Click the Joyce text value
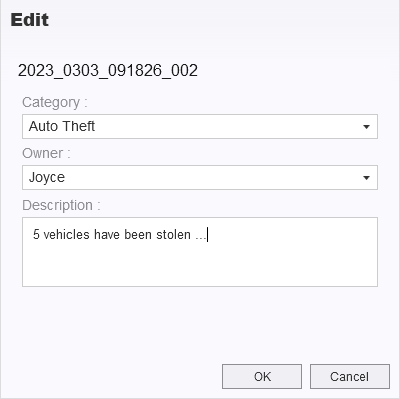This screenshot has width=400, height=399. (47, 177)
